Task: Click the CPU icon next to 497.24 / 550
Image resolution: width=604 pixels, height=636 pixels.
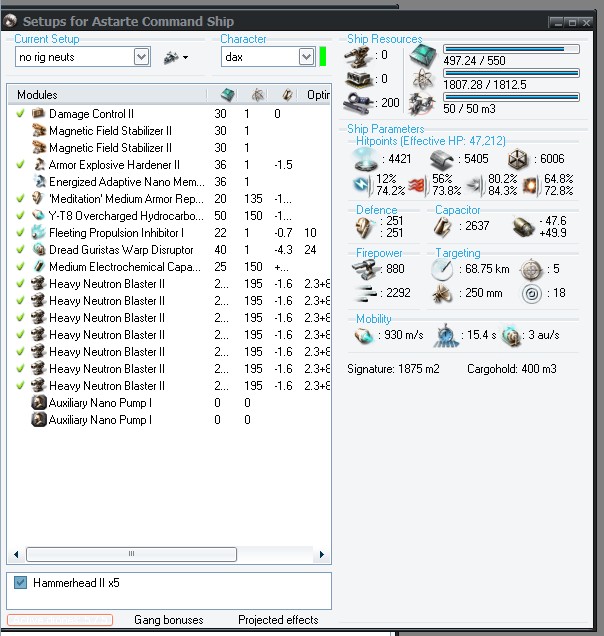Action: 422,55
